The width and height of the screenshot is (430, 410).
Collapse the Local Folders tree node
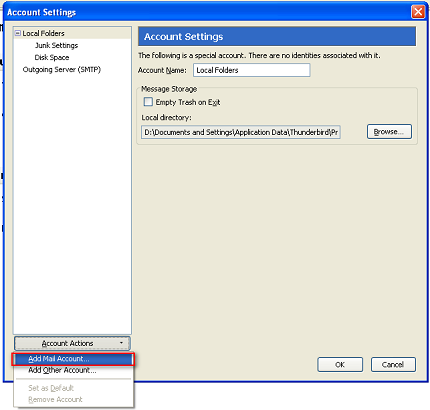tap(18, 33)
